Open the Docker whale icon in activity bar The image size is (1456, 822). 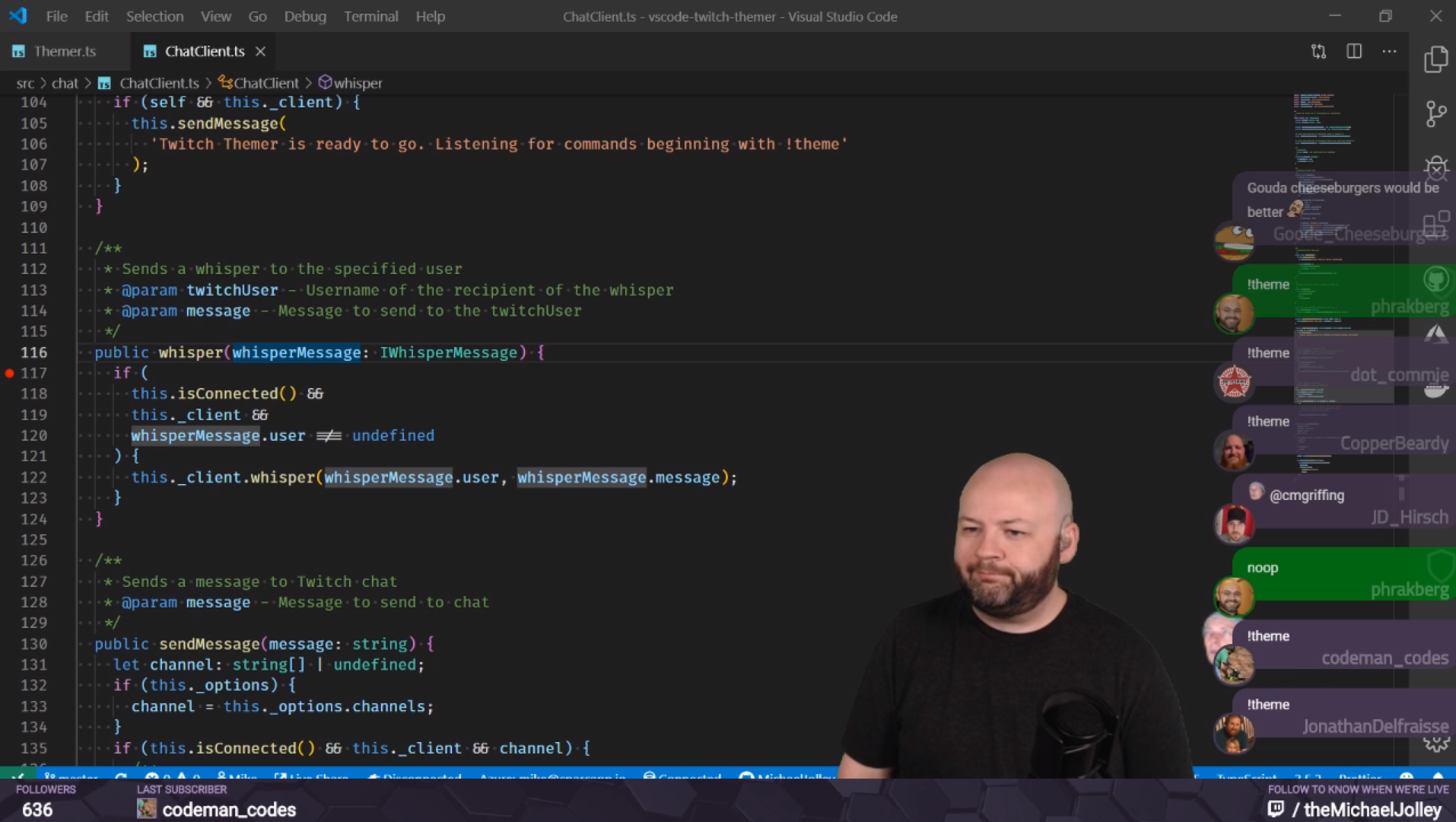coord(1435,390)
